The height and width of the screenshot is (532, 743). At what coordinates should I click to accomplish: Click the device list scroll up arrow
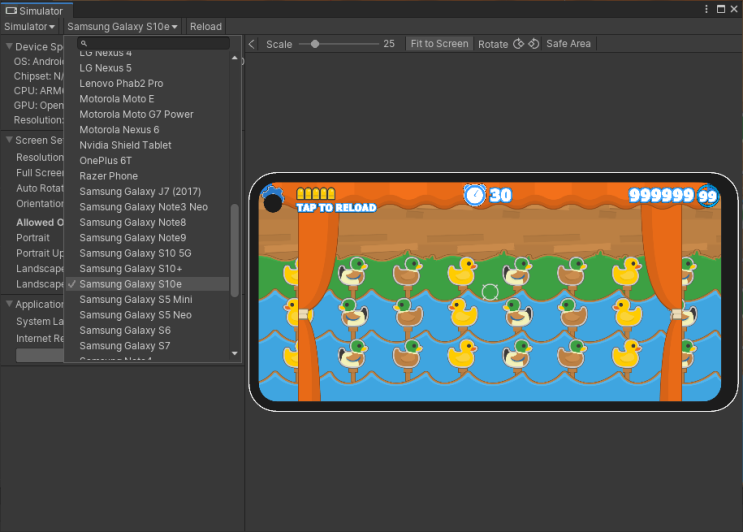(x=235, y=58)
